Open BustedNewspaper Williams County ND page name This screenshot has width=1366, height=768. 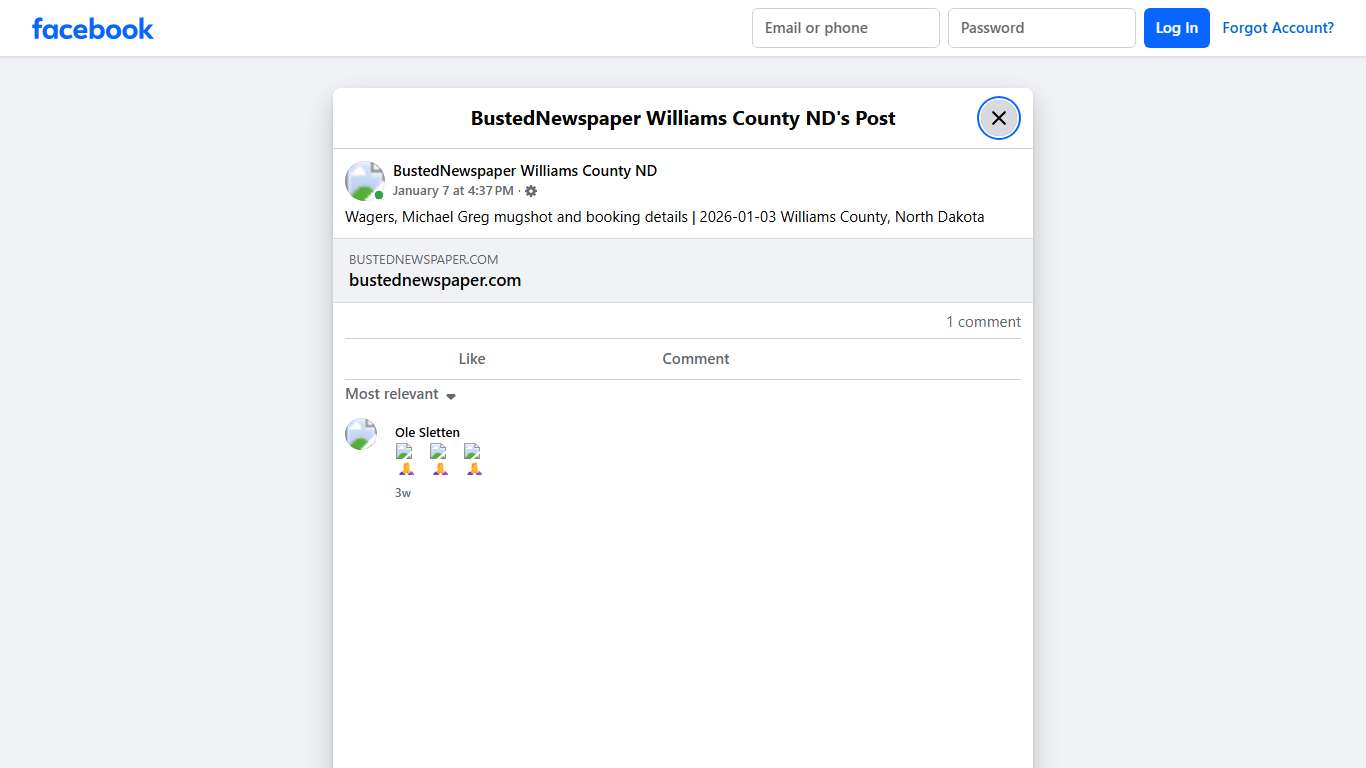click(524, 171)
